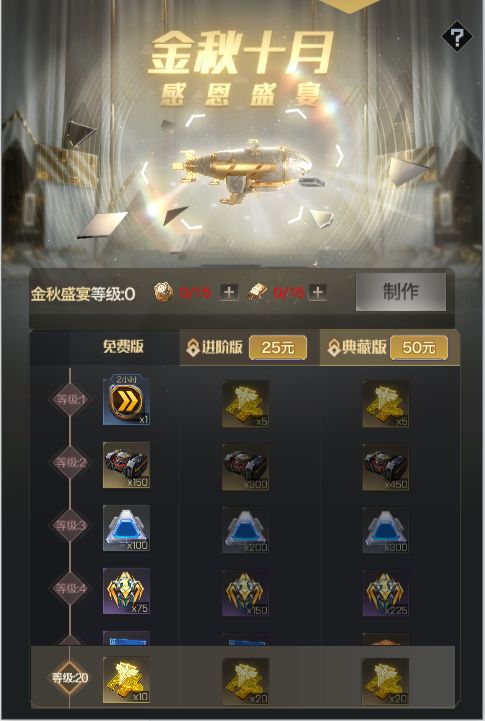Screen dimensions: 485x721
Task: Select the 进阶版 blue crystal x200 reward
Action: pos(245,530)
